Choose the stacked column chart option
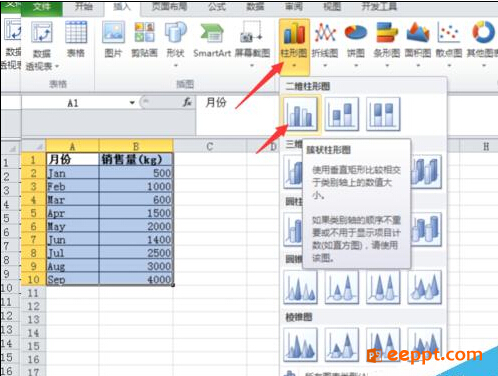 (x=341, y=114)
